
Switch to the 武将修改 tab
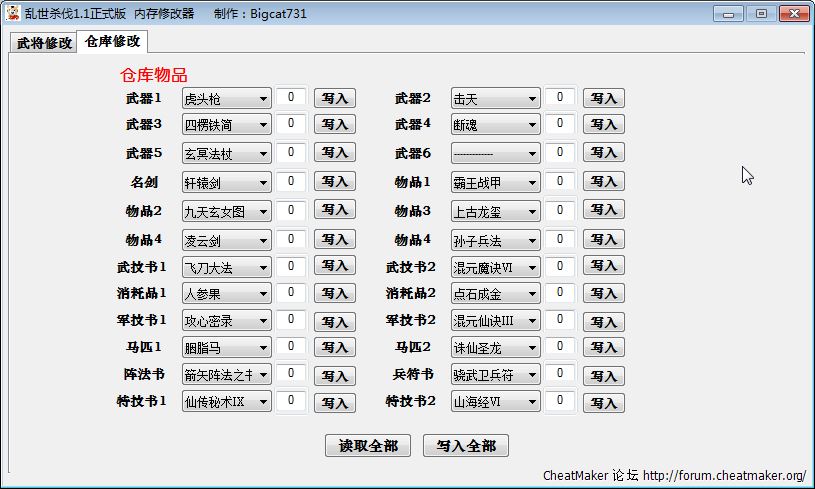[44, 43]
